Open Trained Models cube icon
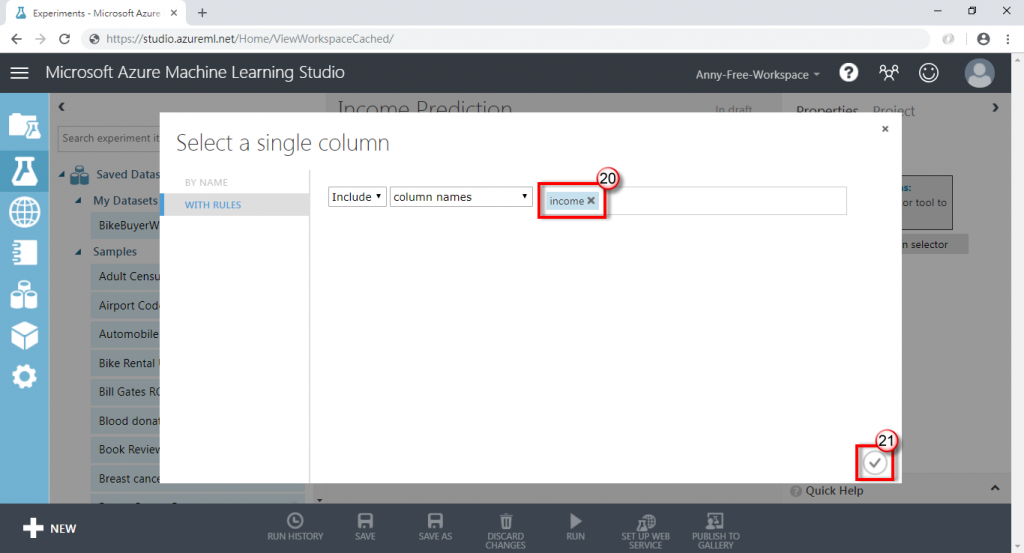 click(x=24, y=336)
